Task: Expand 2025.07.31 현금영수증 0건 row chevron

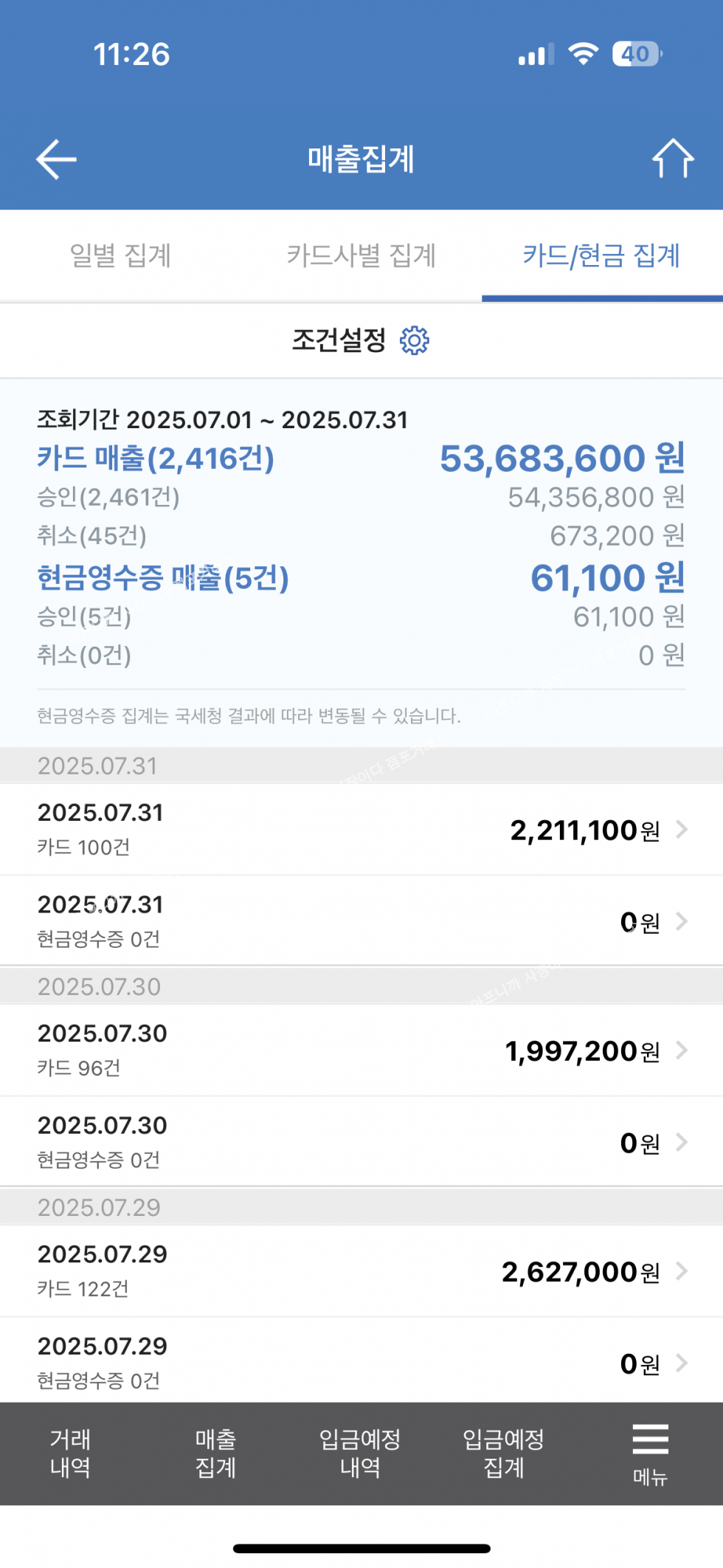Action: [682, 921]
